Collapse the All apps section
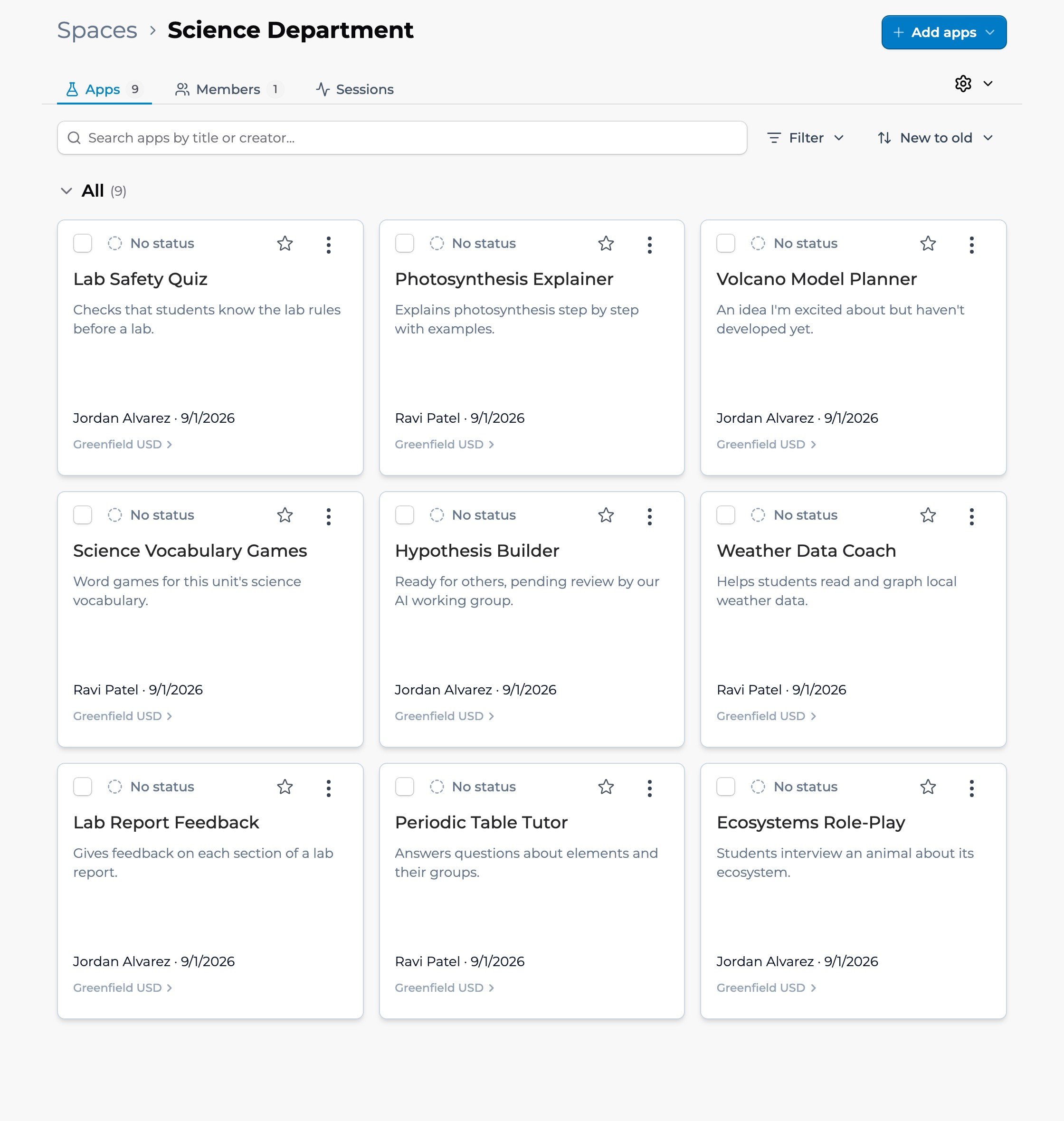1064x1121 pixels. pyautogui.click(x=66, y=191)
